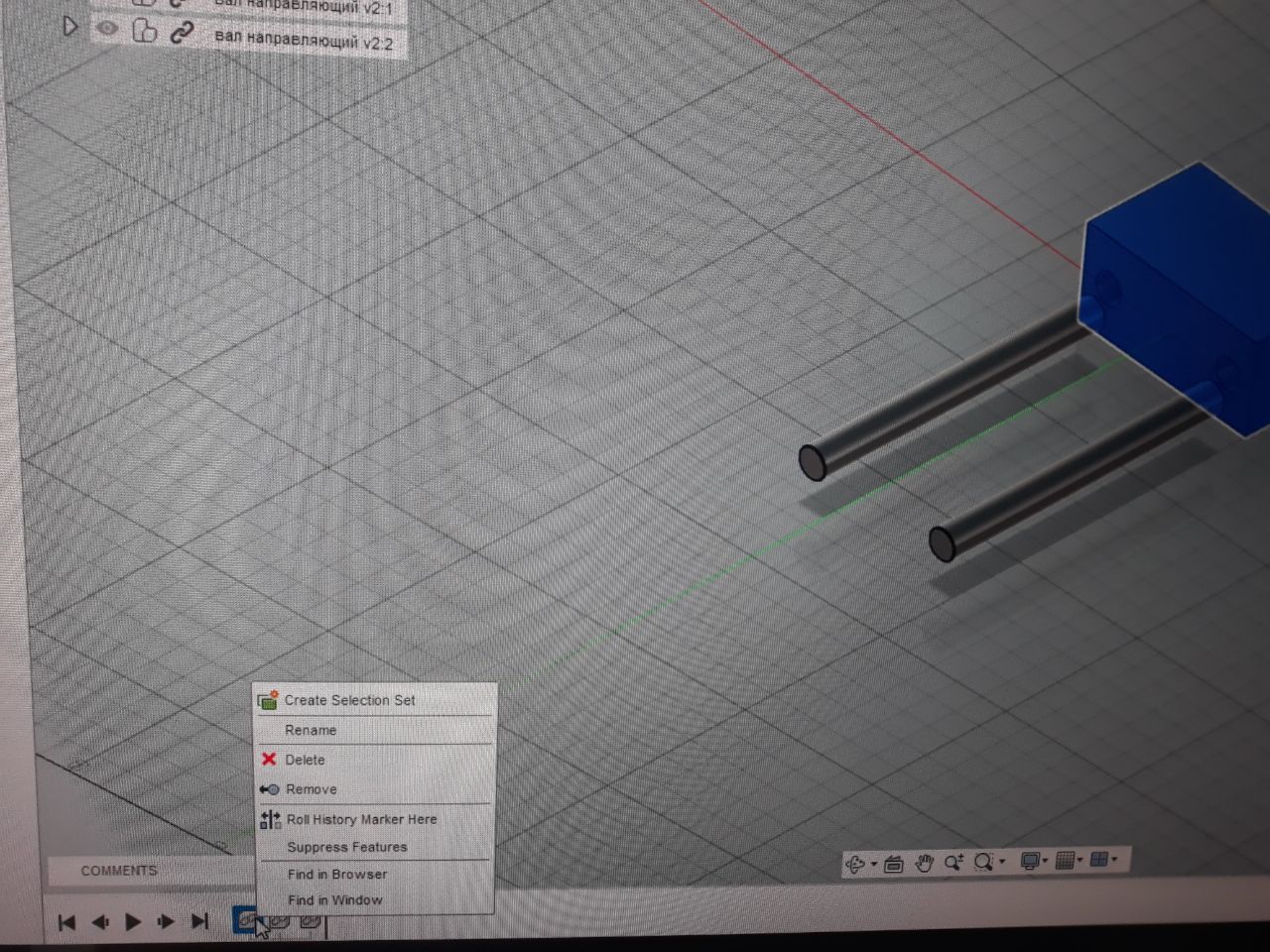Click the component icon of вал направляющий v2:2
1270x952 pixels.
(145, 31)
